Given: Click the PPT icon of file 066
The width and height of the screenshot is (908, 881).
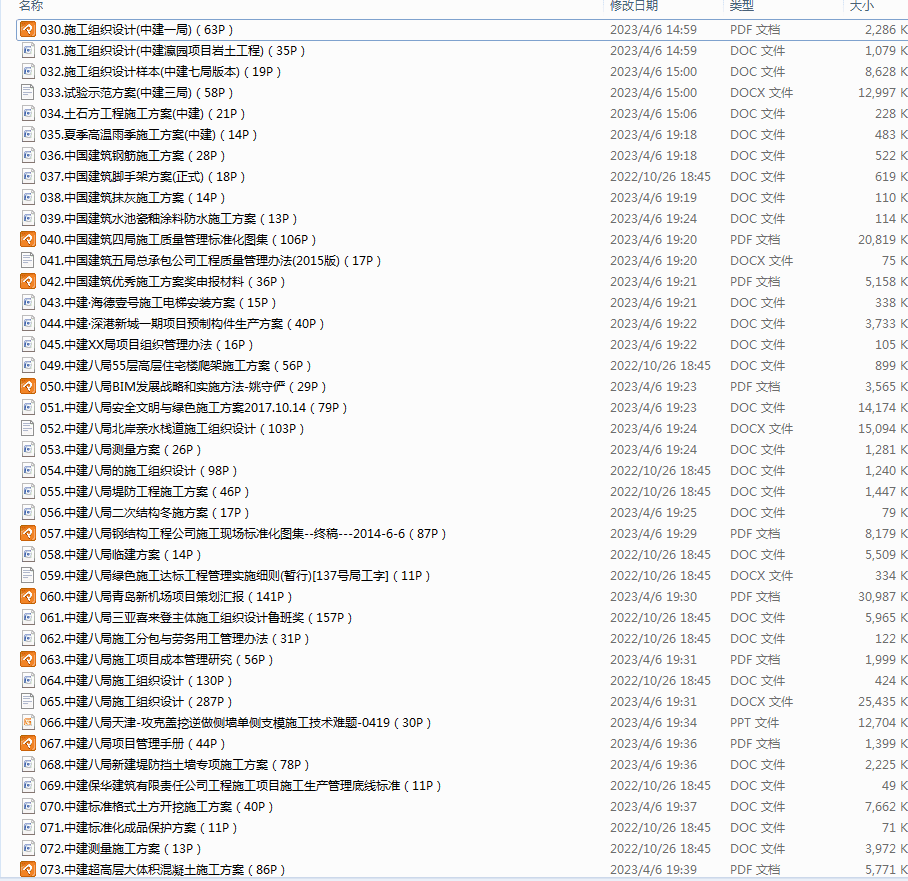Looking at the screenshot, I should [27, 722].
